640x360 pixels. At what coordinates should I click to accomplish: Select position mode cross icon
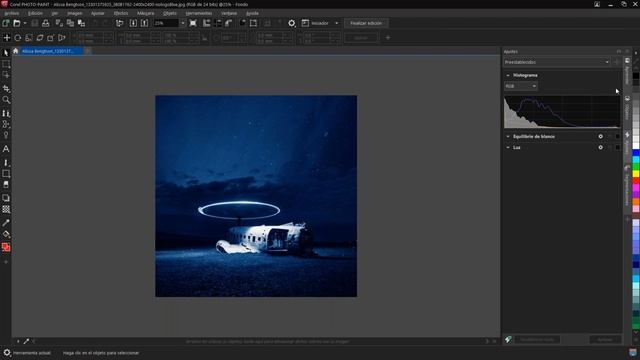[x=7, y=38]
